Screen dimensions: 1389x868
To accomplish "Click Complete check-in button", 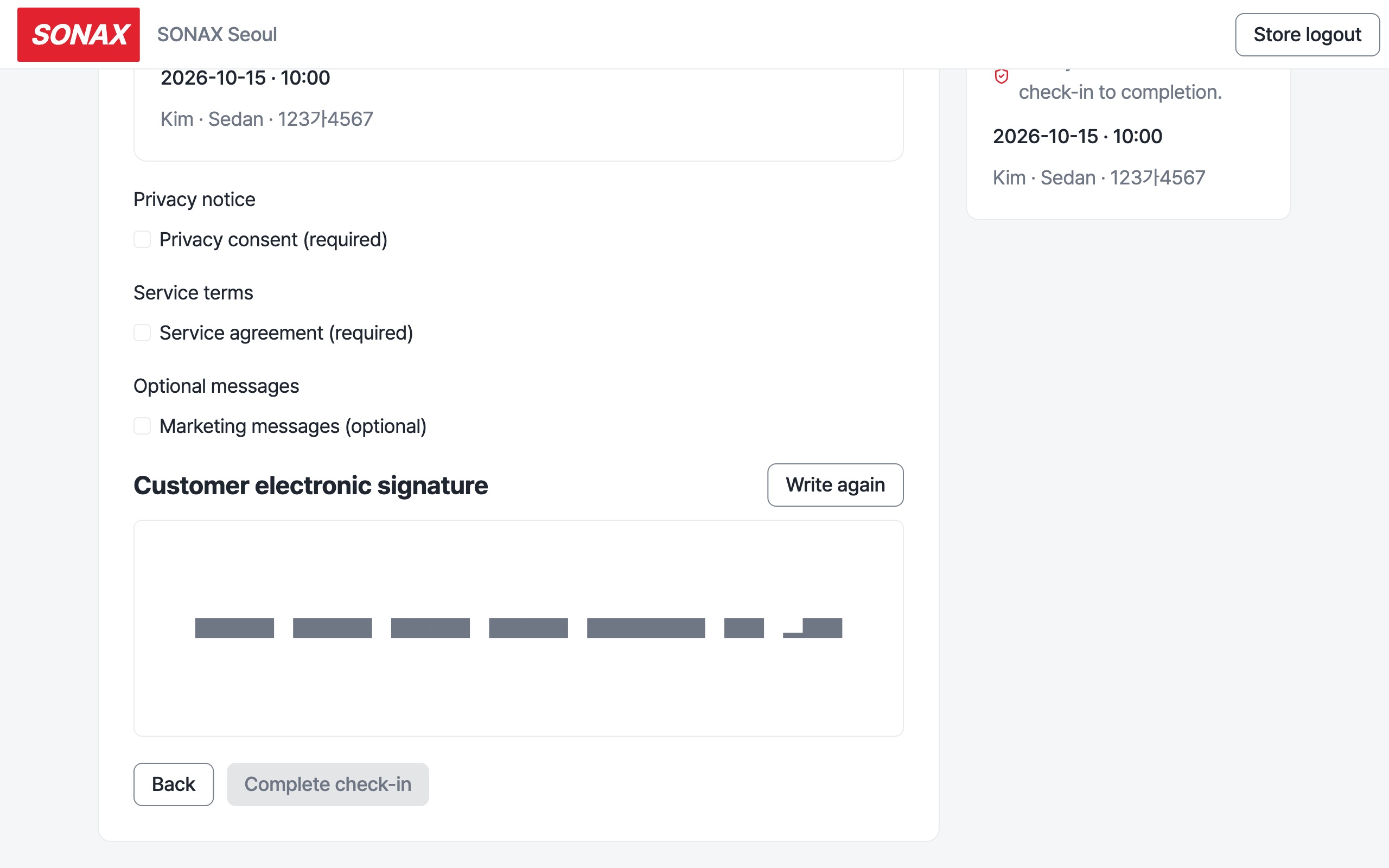I will (328, 784).
